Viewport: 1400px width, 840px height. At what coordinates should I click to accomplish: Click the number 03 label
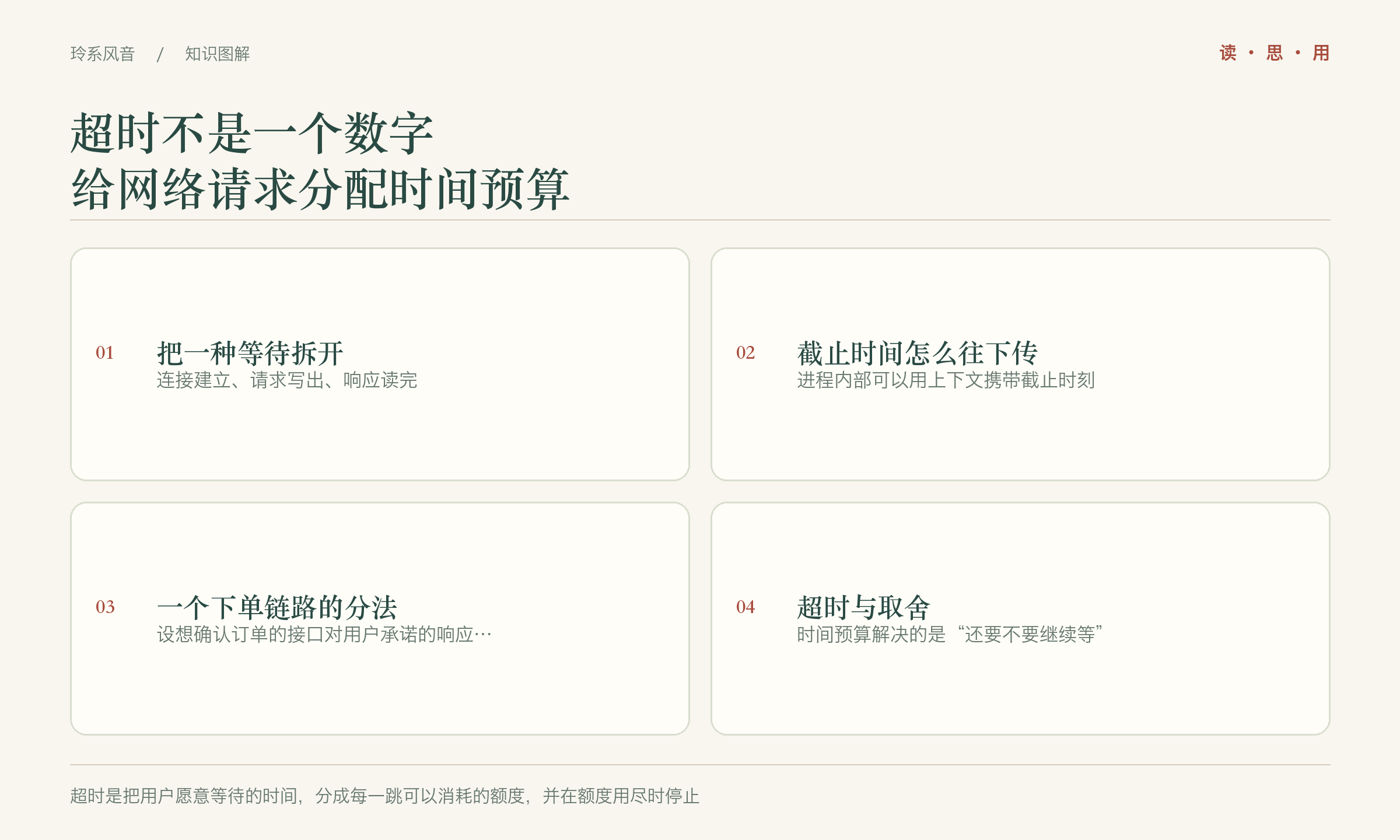pos(105,607)
